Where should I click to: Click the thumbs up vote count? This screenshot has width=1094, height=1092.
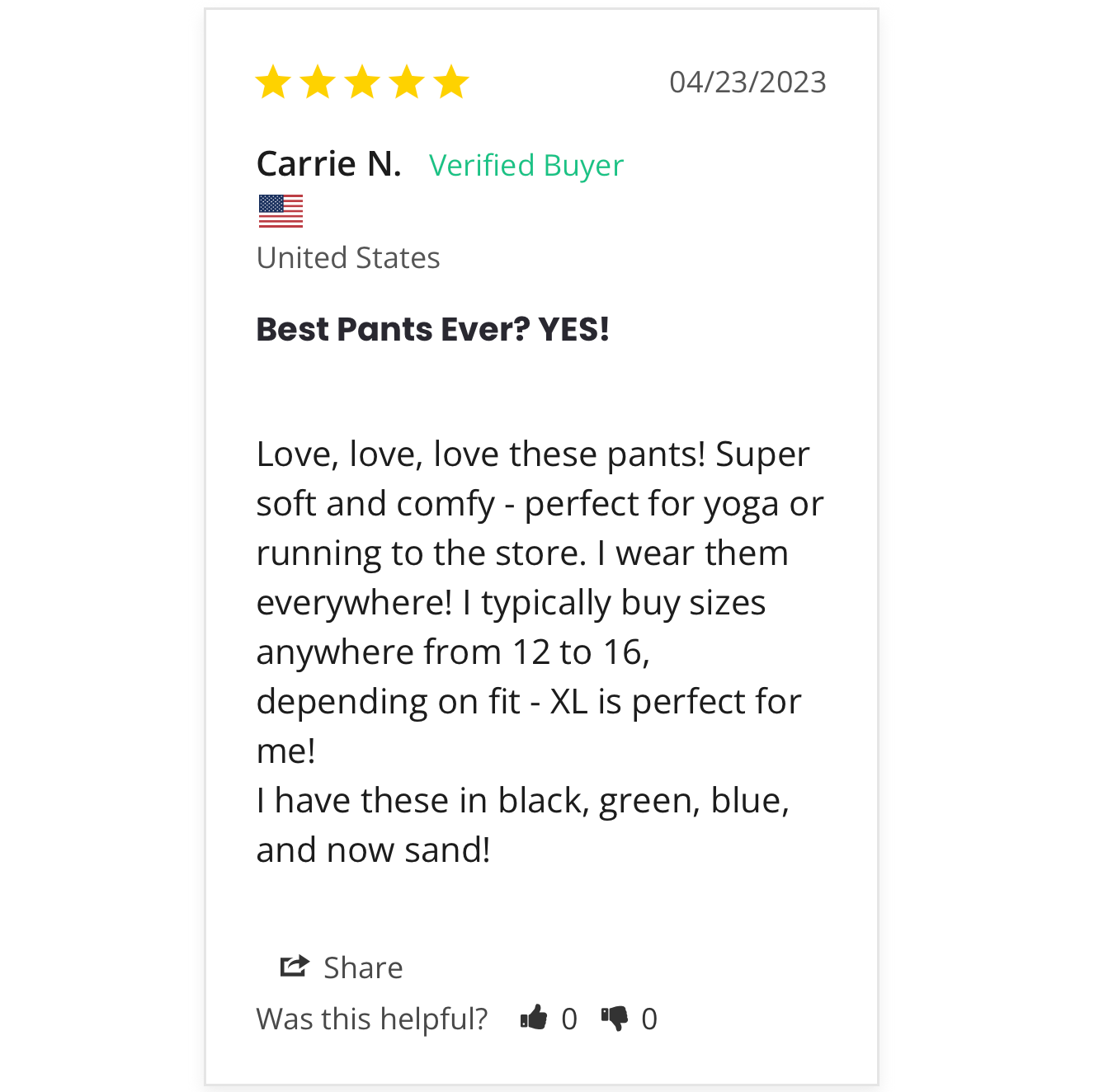[569, 1019]
